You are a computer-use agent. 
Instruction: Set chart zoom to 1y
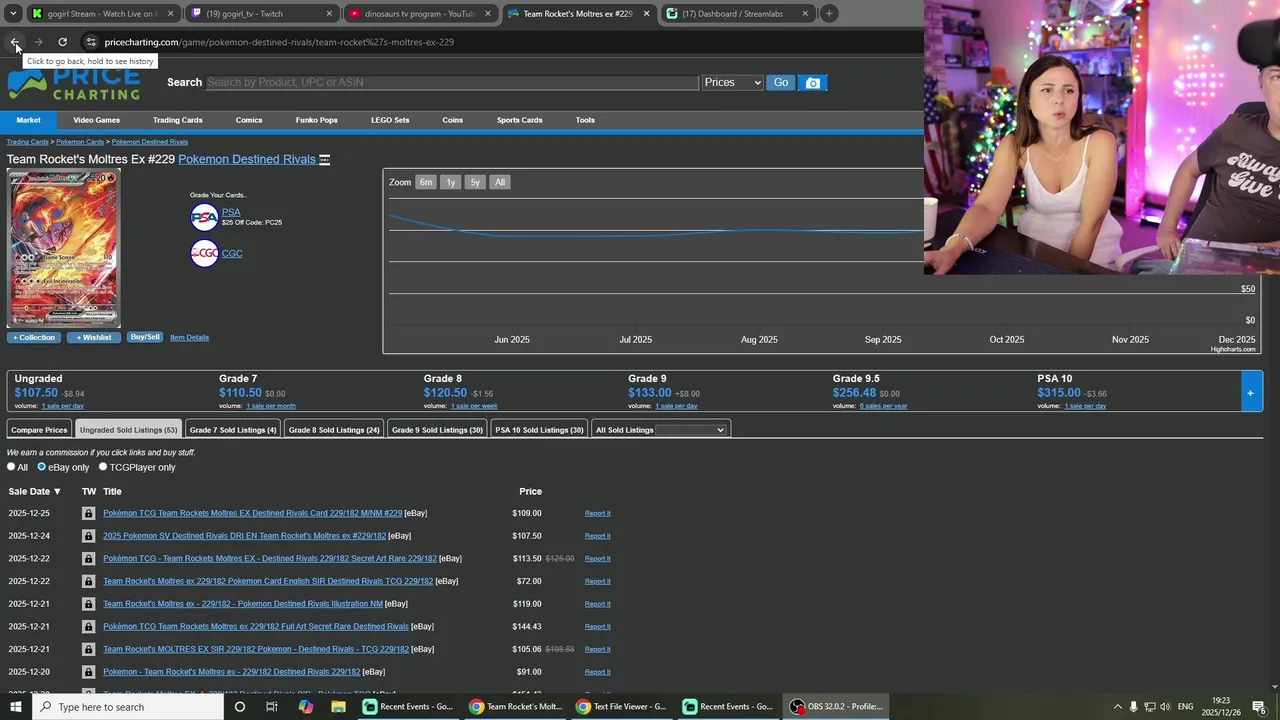[x=450, y=182]
